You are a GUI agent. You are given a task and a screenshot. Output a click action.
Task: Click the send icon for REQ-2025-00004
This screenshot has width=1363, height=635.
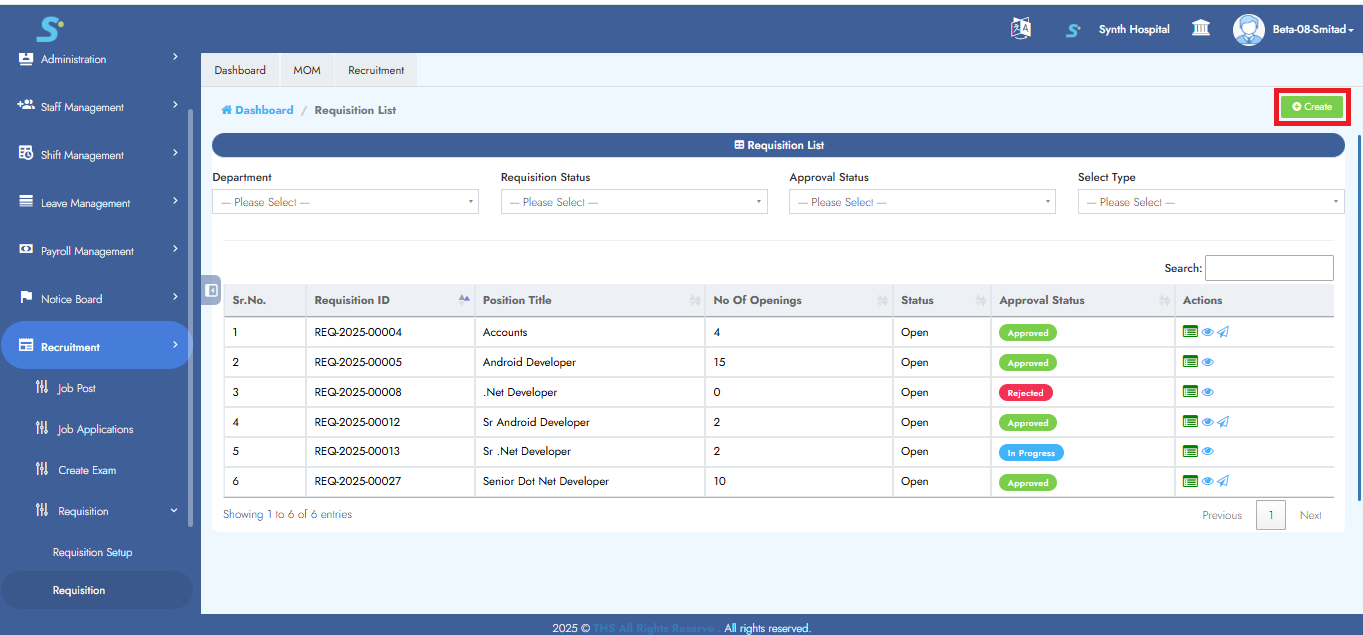pyautogui.click(x=1223, y=331)
